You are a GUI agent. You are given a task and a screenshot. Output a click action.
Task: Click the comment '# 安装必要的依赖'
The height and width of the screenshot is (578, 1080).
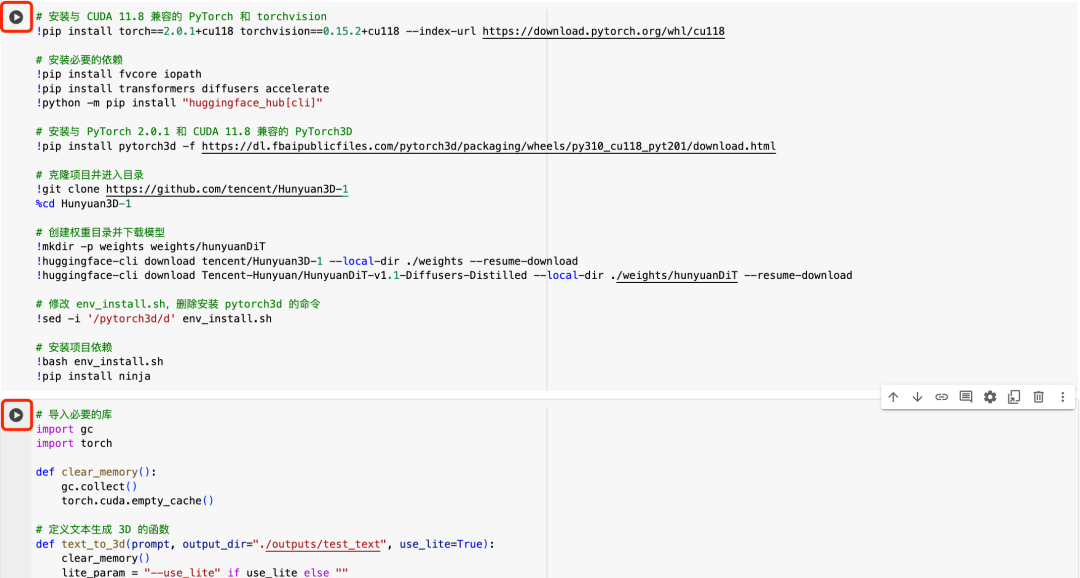click(x=79, y=60)
